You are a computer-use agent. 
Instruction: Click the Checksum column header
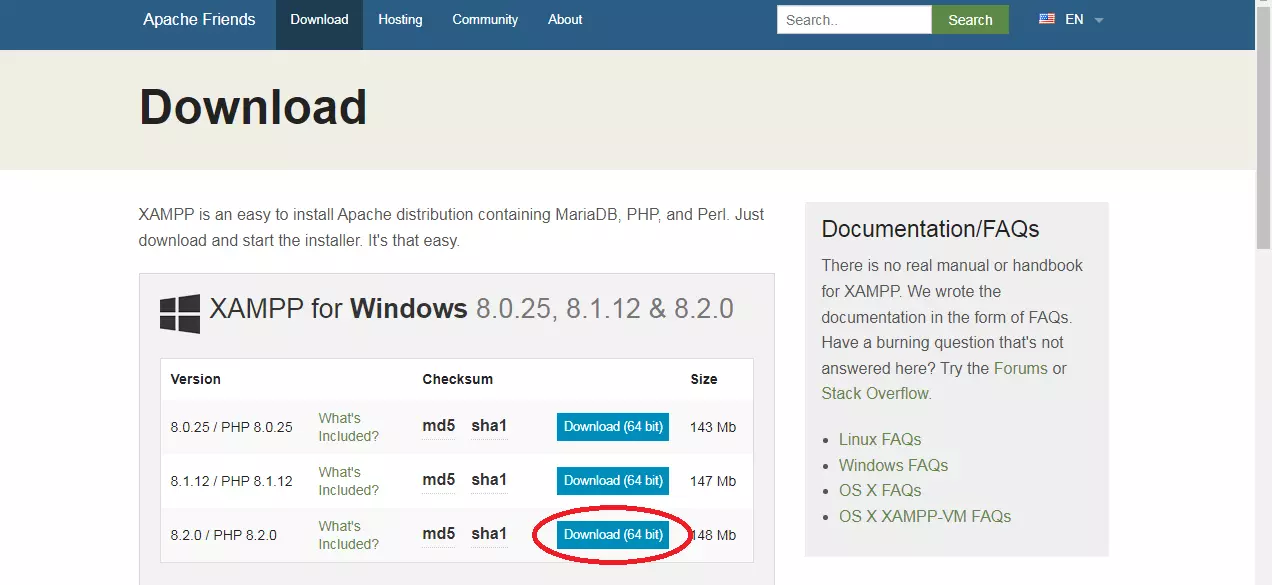click(x=458, y=379)
